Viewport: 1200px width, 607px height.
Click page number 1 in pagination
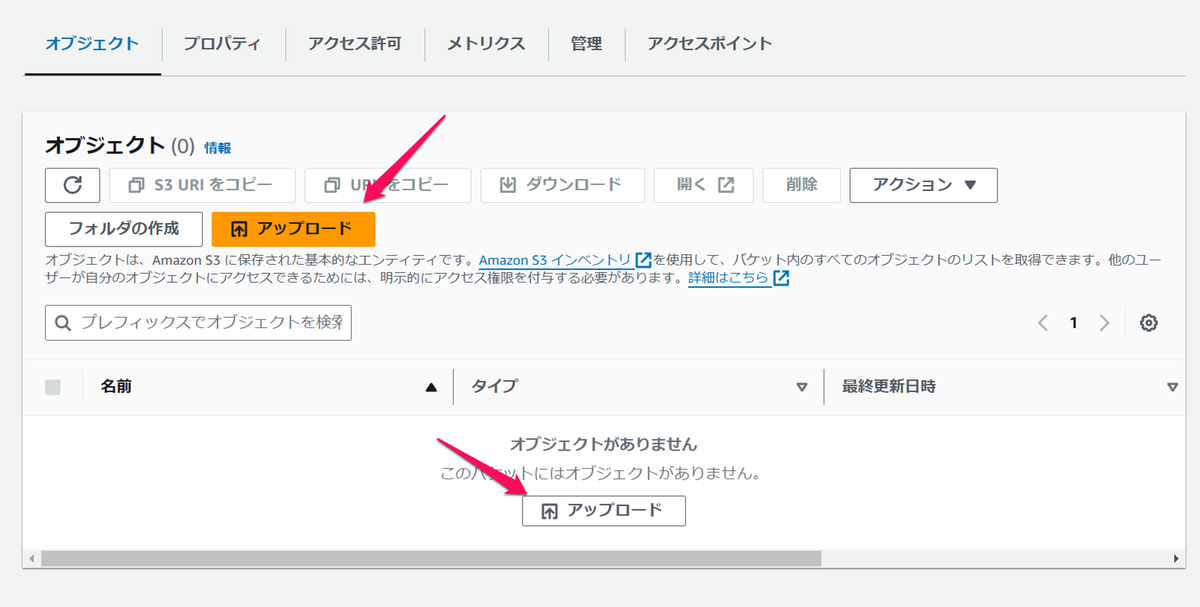1074,323
